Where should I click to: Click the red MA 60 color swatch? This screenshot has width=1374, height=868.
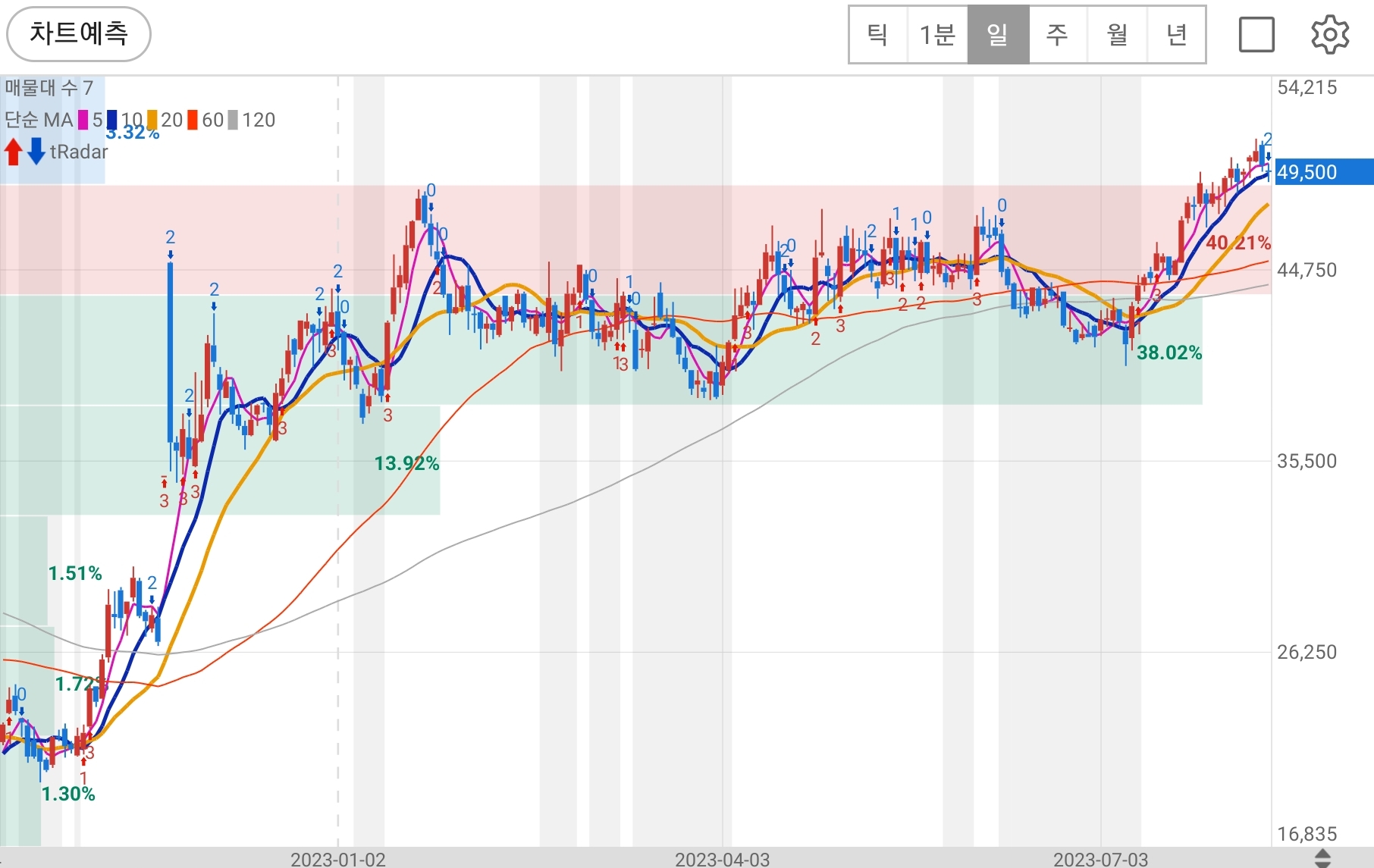193,120
